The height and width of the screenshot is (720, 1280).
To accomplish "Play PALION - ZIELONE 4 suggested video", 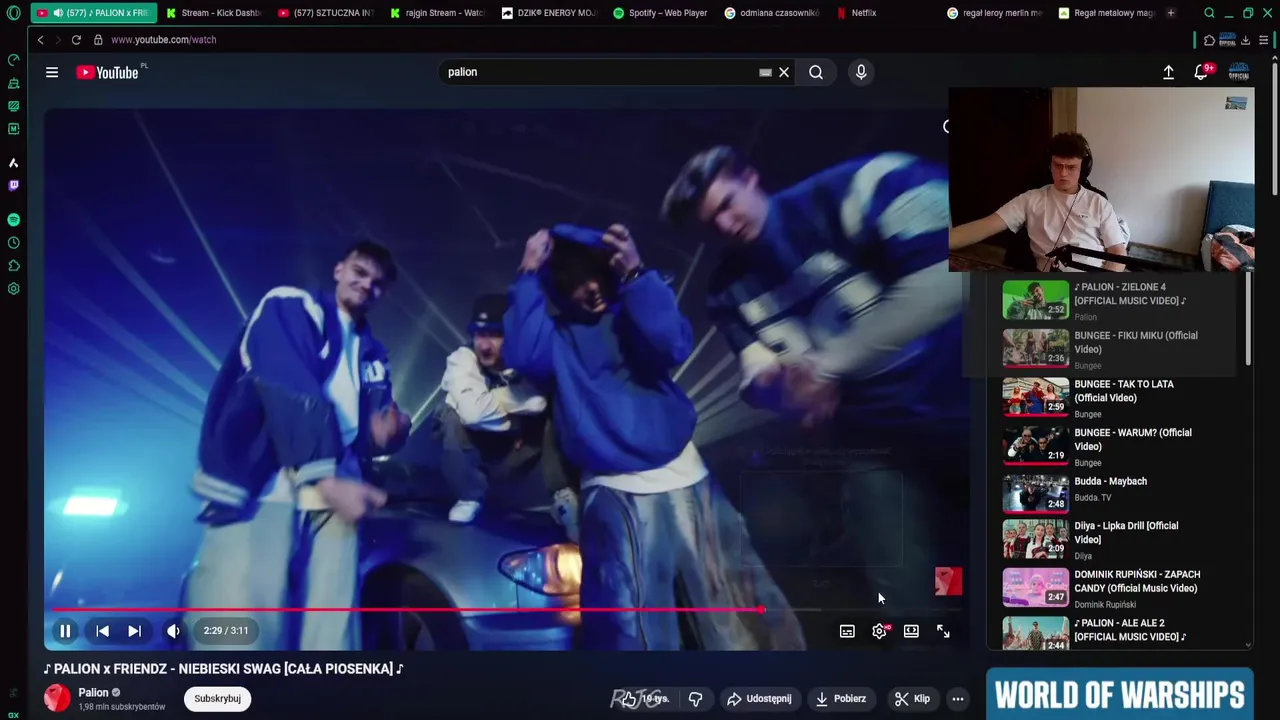I will click(1036, 299).
